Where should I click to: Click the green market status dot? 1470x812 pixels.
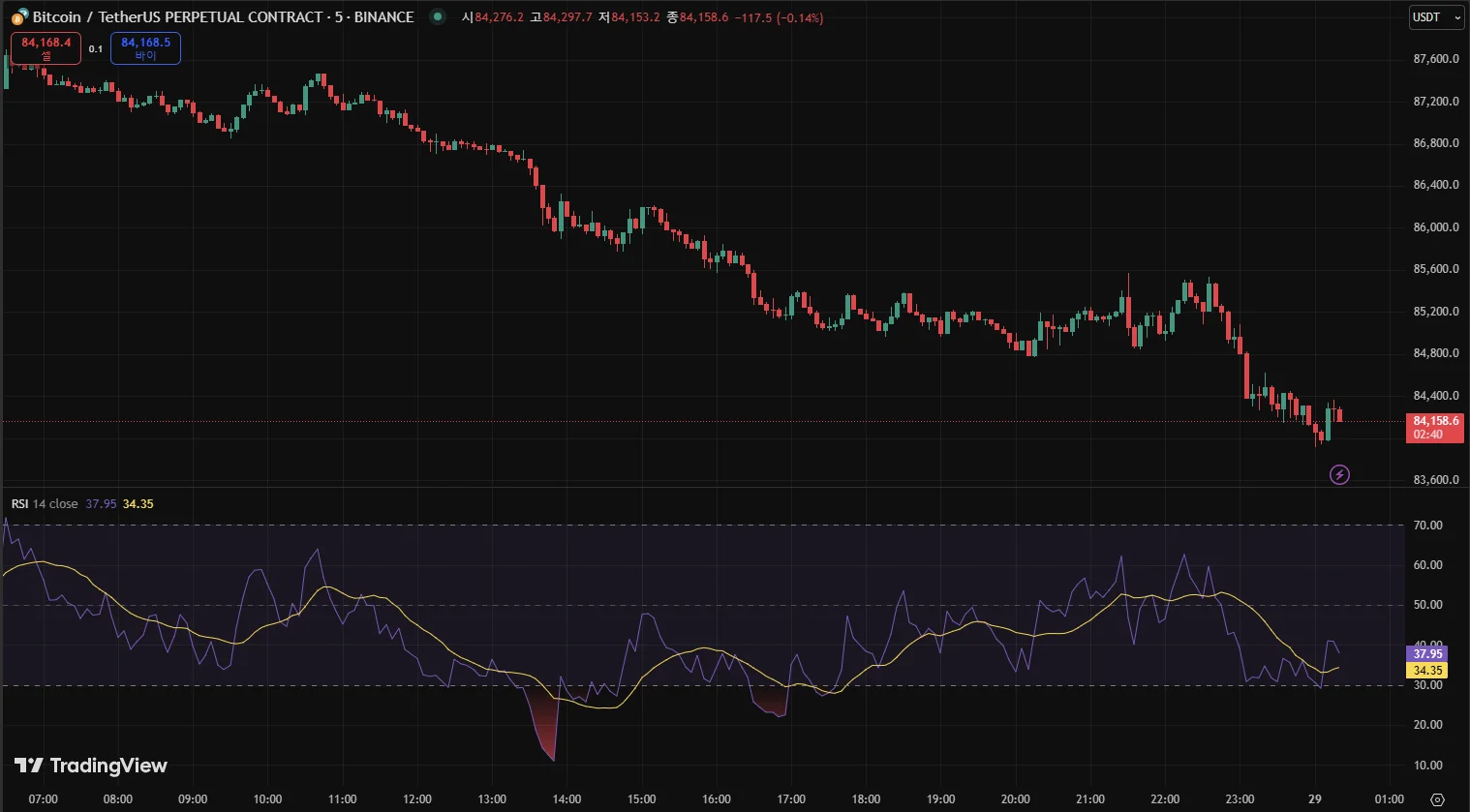point(438,16)
